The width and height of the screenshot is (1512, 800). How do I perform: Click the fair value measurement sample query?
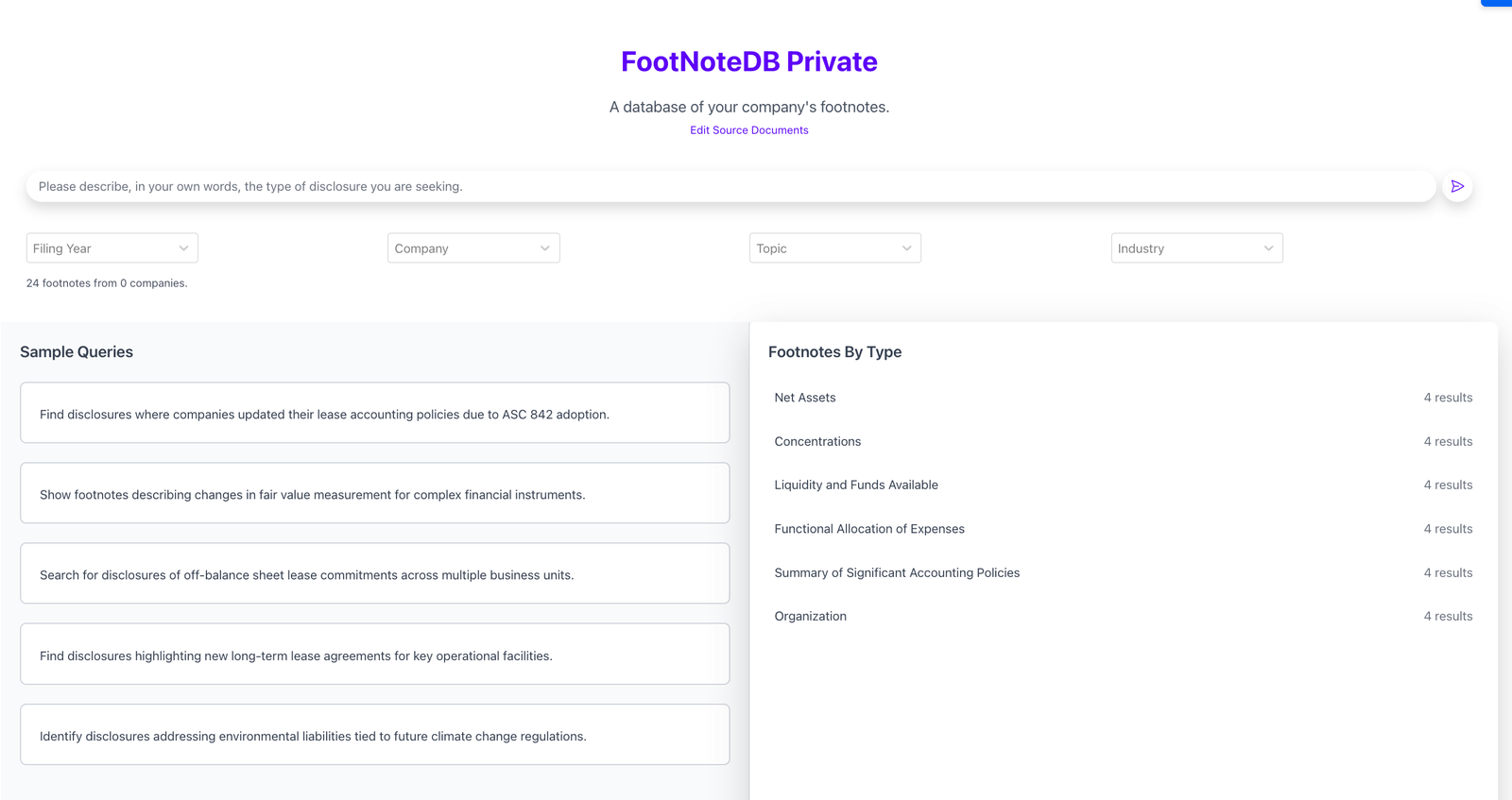(x=374, y=493)
